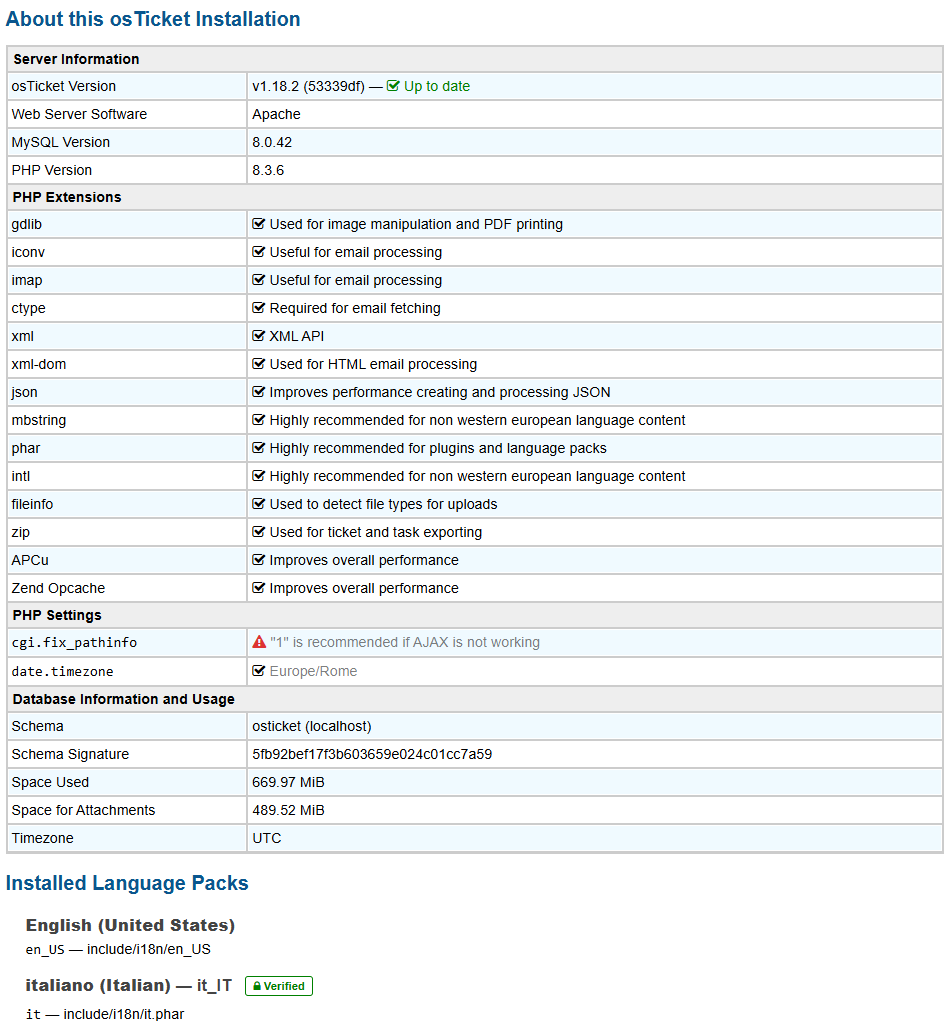Click the italiano (Italian) language pack title
Screen dimensions: 949x1021
97,985
